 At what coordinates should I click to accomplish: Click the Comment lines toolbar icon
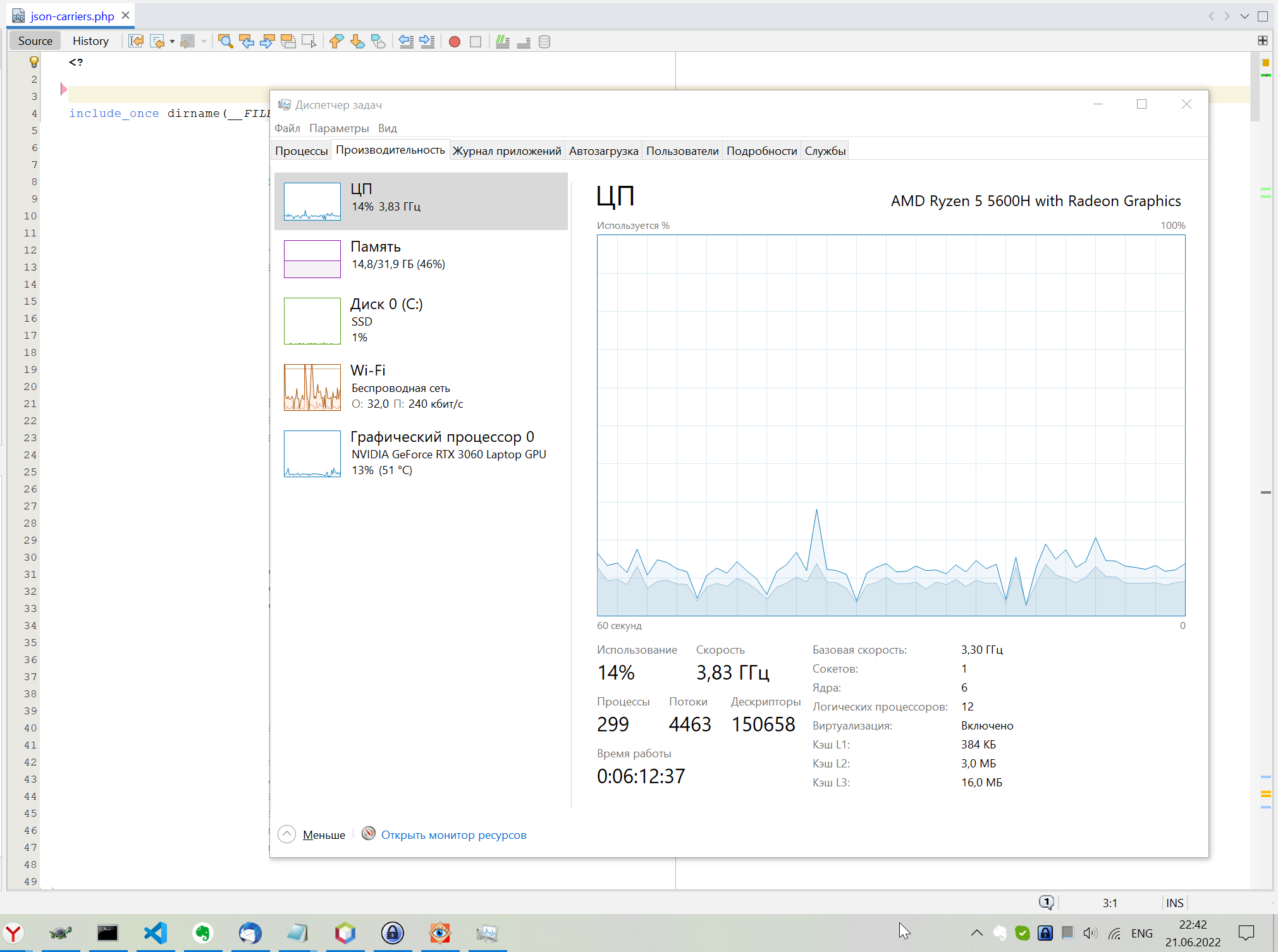pyautogui.click(x=503, y=42)
